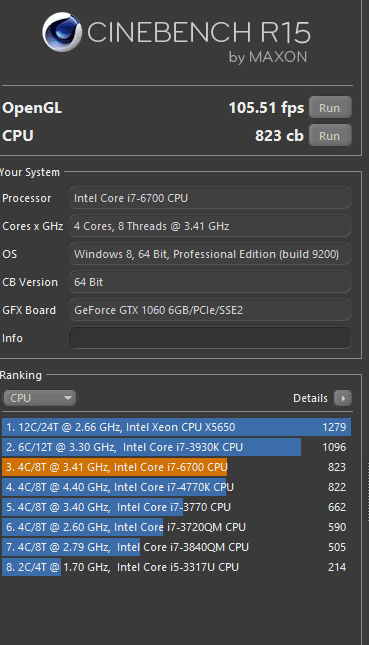The height and width of the screenshot is (645, 369).
Task: Run the OpenGL benchmark
Action: point(330,108)
